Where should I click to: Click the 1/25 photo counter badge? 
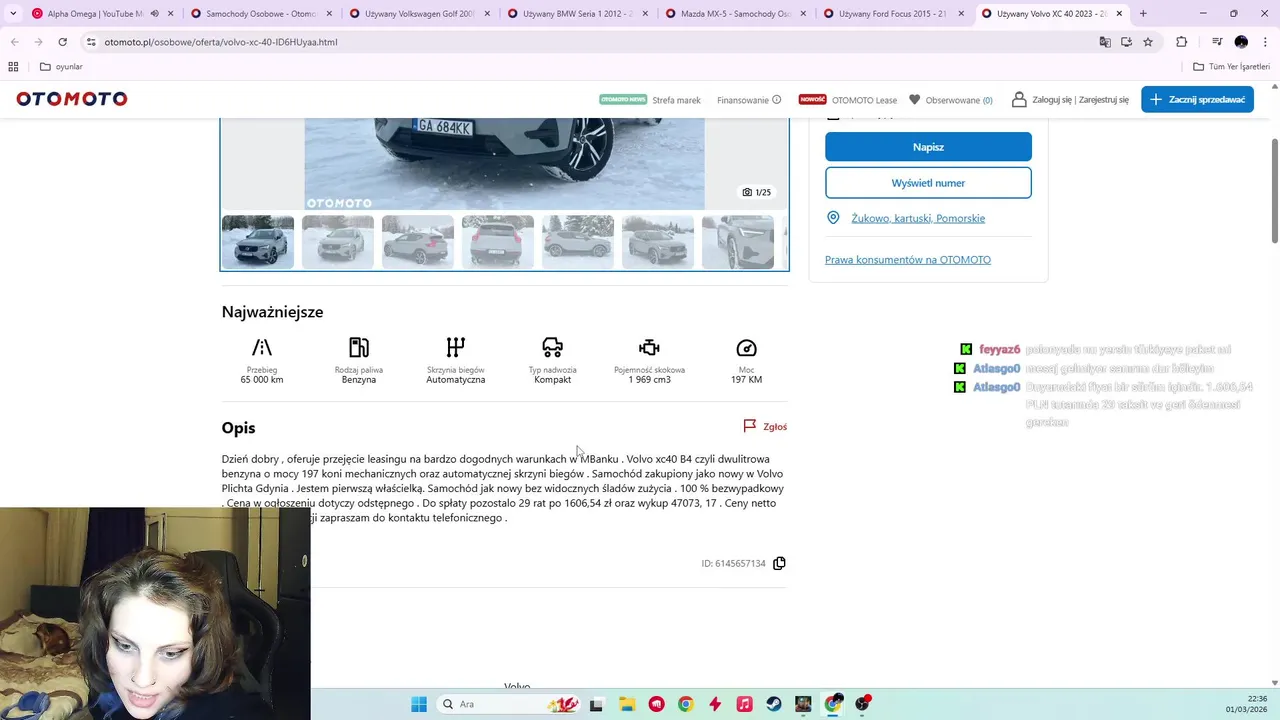pos(757,192)
